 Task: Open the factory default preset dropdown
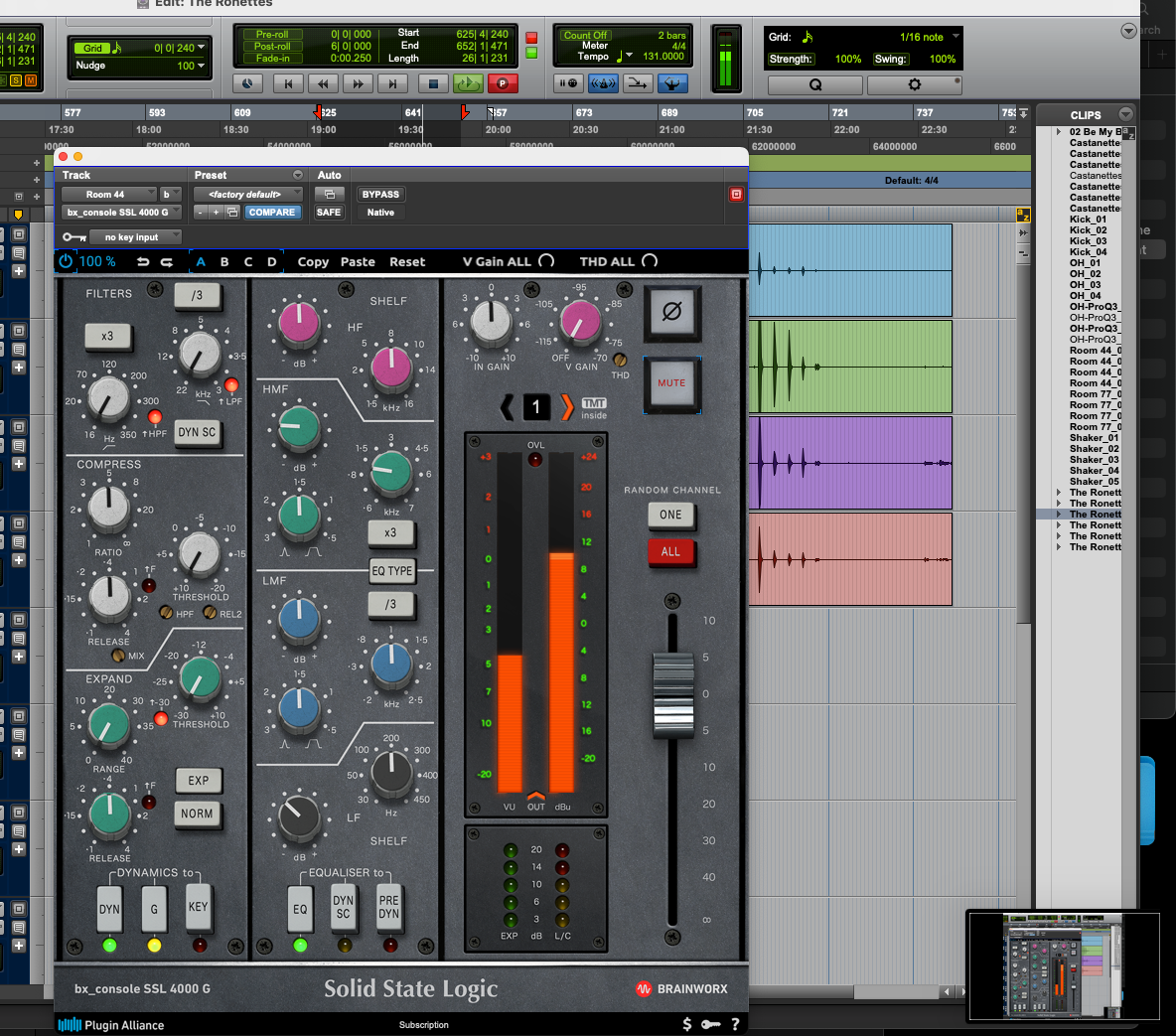tap(247, 195)
